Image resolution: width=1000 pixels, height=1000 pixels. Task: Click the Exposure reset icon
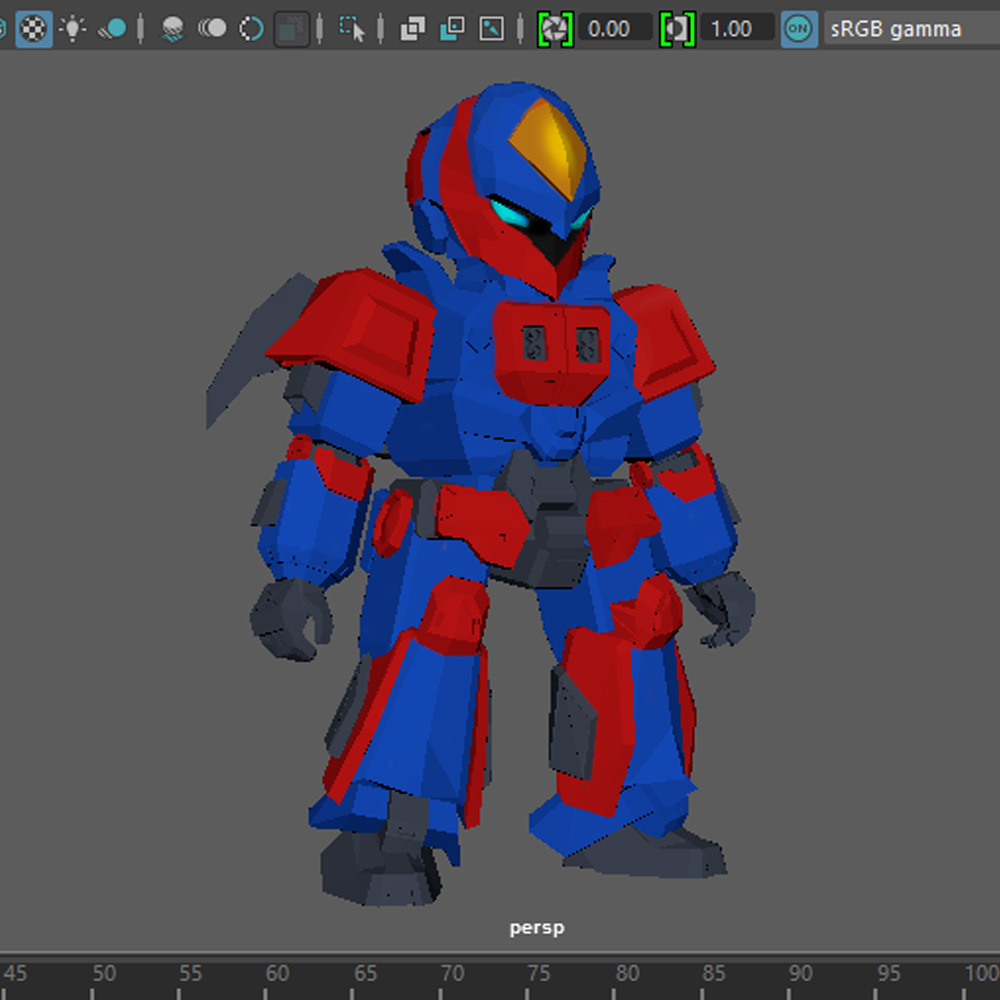[554, 28]
